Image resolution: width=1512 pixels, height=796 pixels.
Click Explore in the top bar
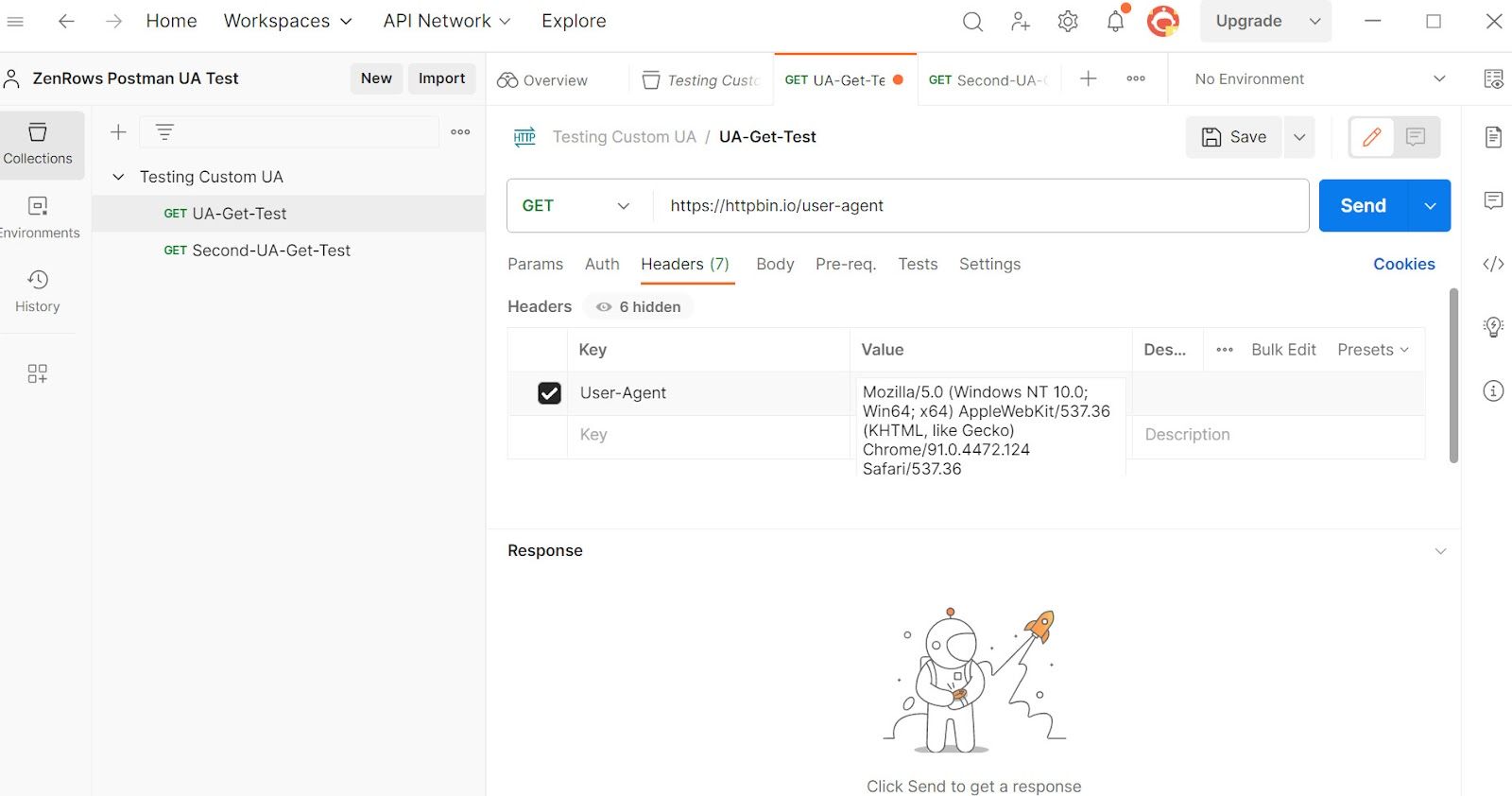[x=574, y=21]
